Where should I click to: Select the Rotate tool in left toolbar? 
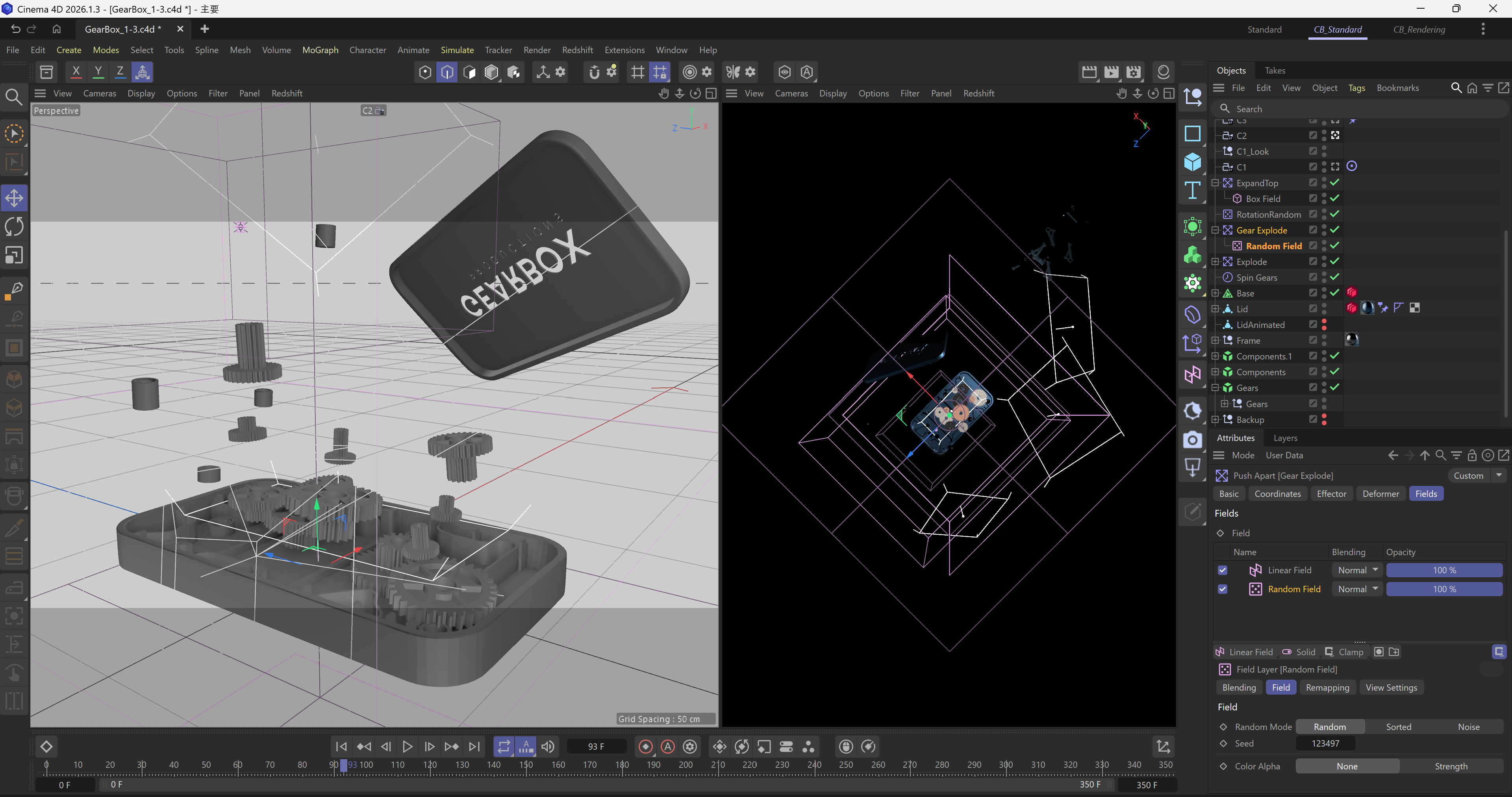tap(14, 226)
